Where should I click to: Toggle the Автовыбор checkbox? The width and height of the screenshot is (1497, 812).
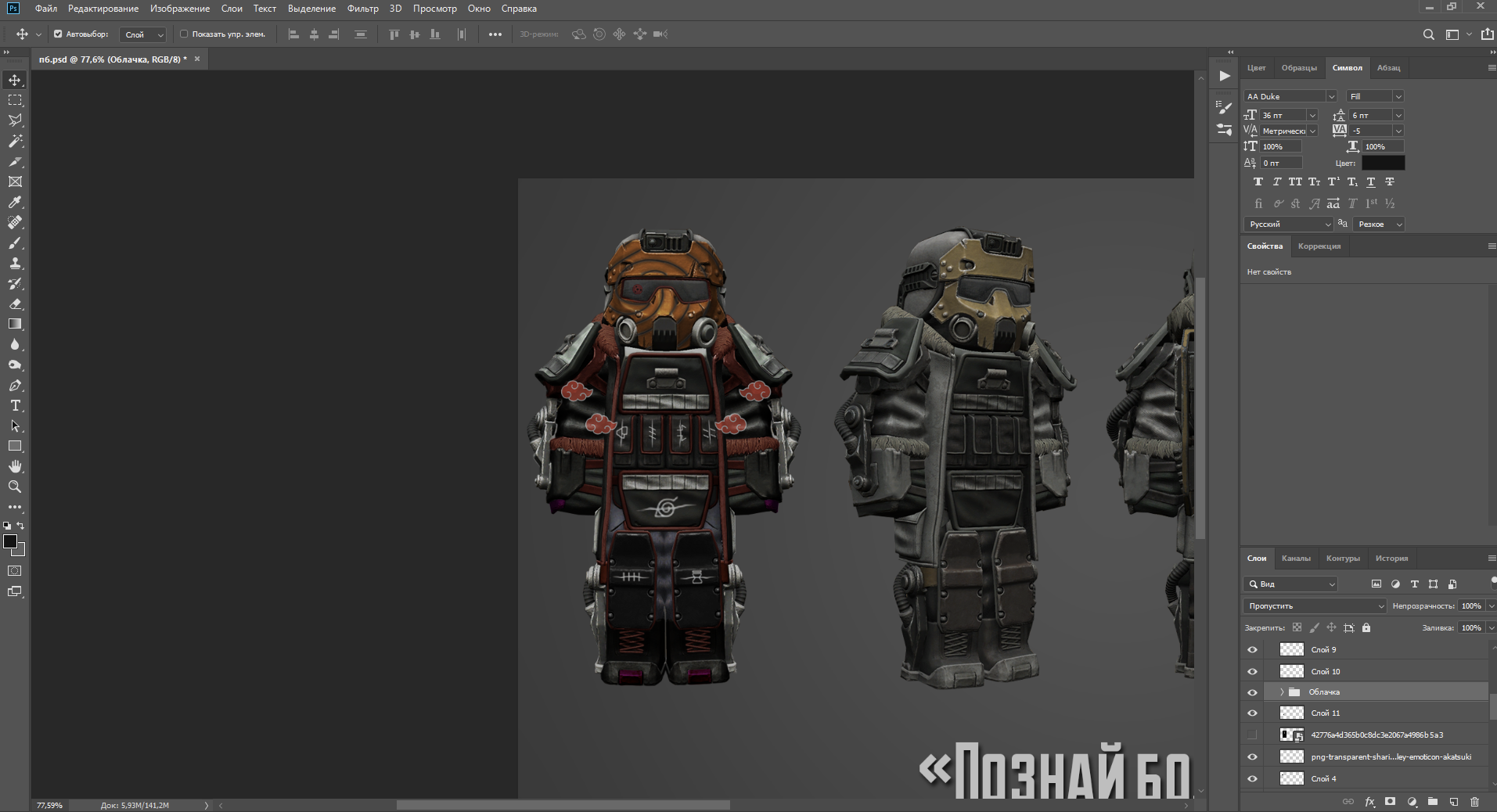point(58,34)
